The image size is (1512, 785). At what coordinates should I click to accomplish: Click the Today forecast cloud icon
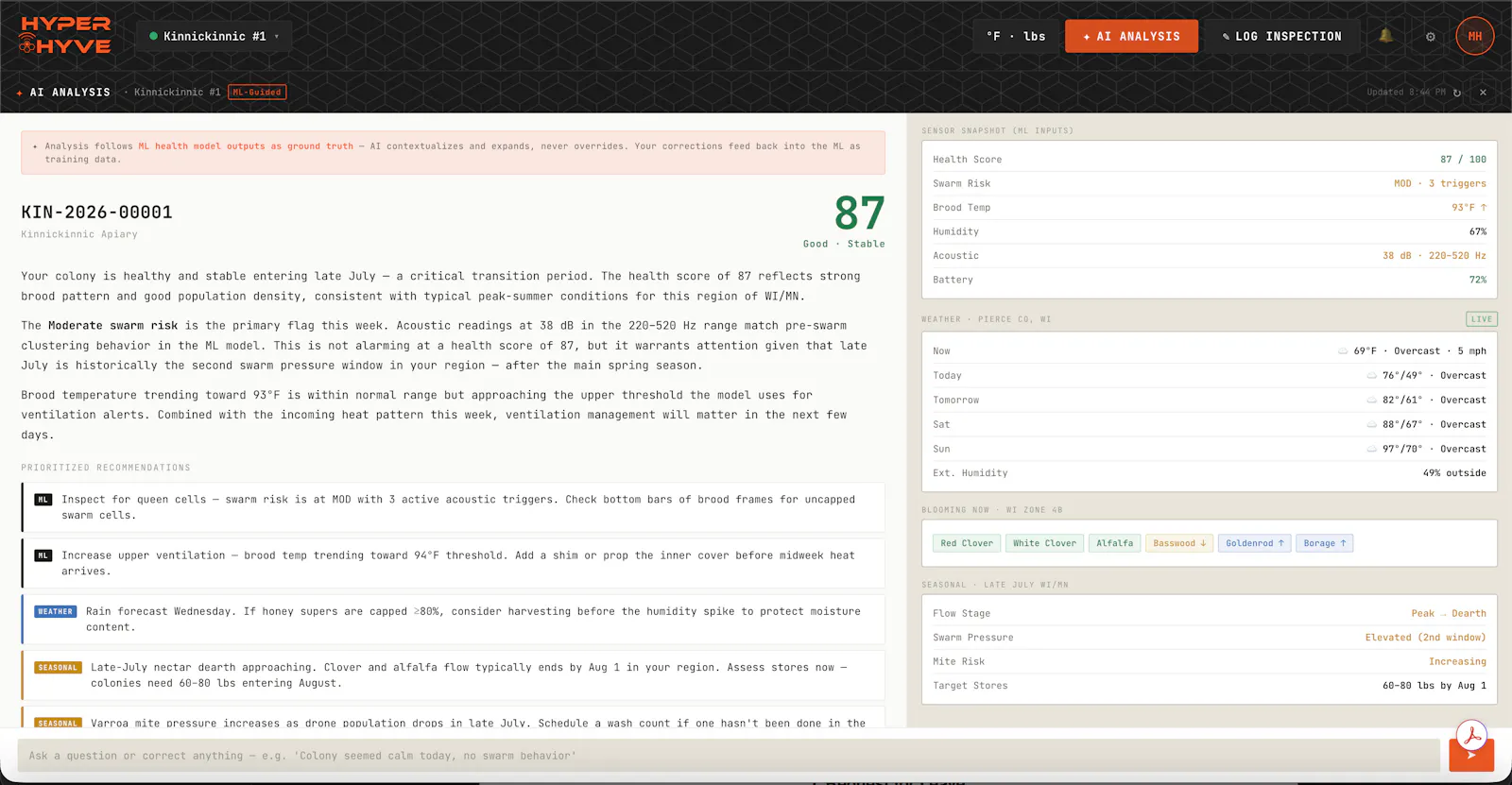pyautogui.click(x=1372, y=376)
